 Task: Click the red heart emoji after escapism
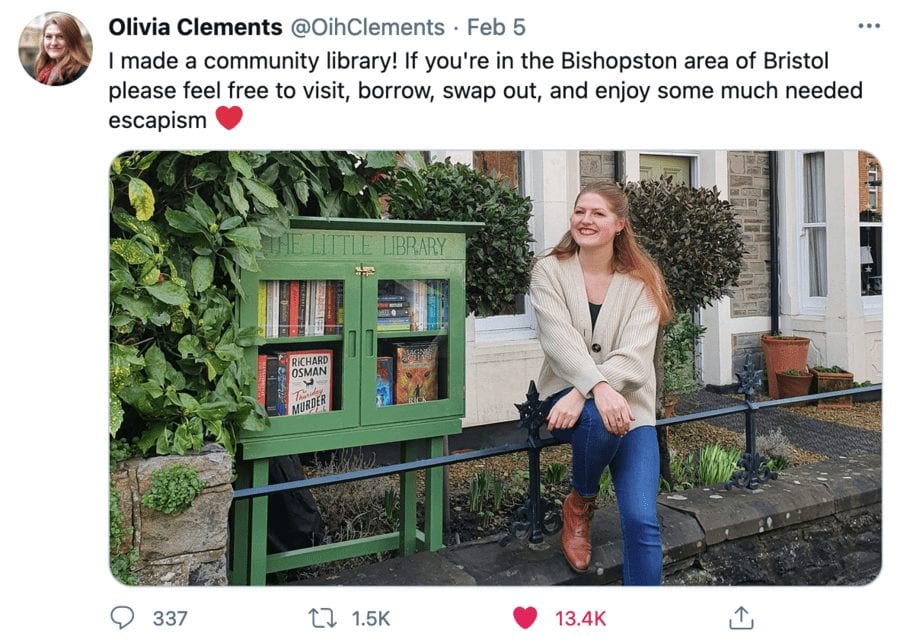tap(229, 118)
